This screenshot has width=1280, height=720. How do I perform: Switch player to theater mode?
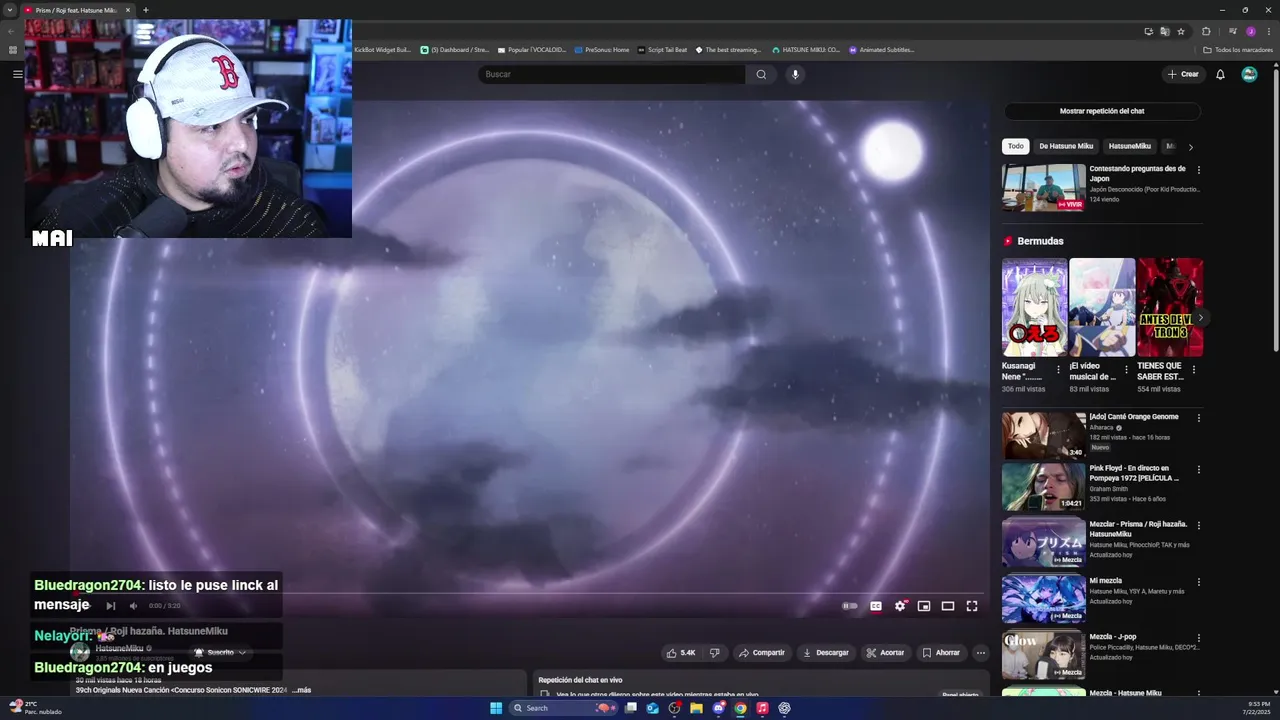point(948,606)
